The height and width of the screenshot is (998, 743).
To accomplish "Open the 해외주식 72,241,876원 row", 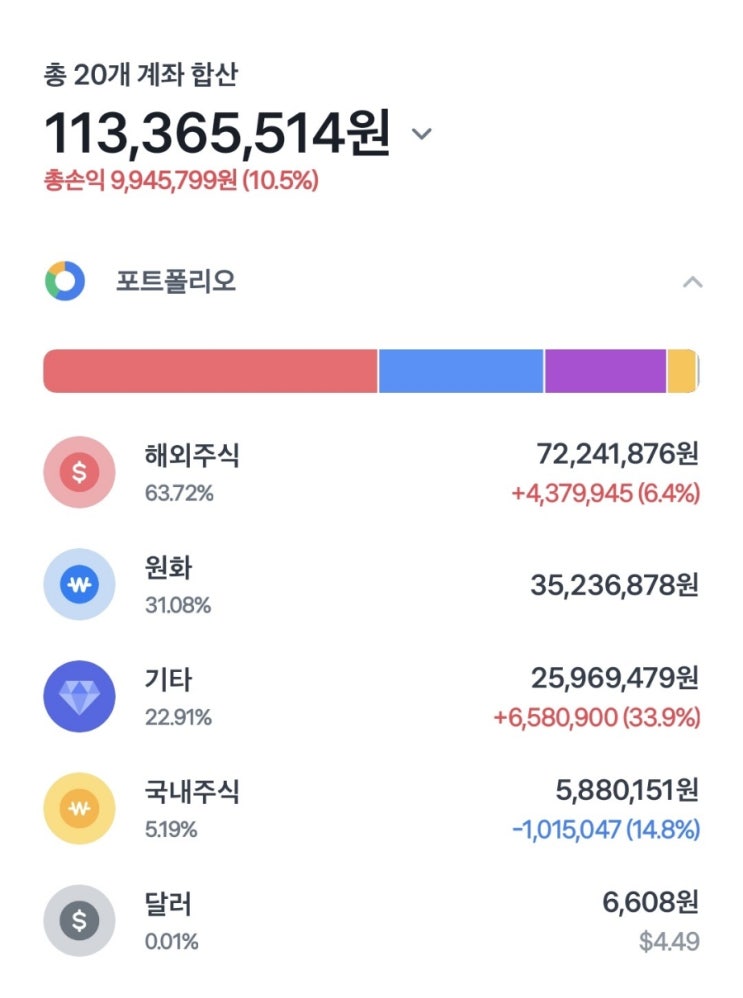I will 371,472.
